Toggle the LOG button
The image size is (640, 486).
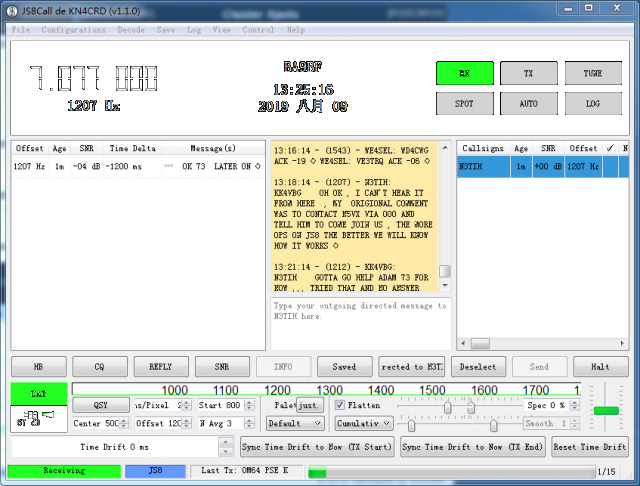click(593, 104)
